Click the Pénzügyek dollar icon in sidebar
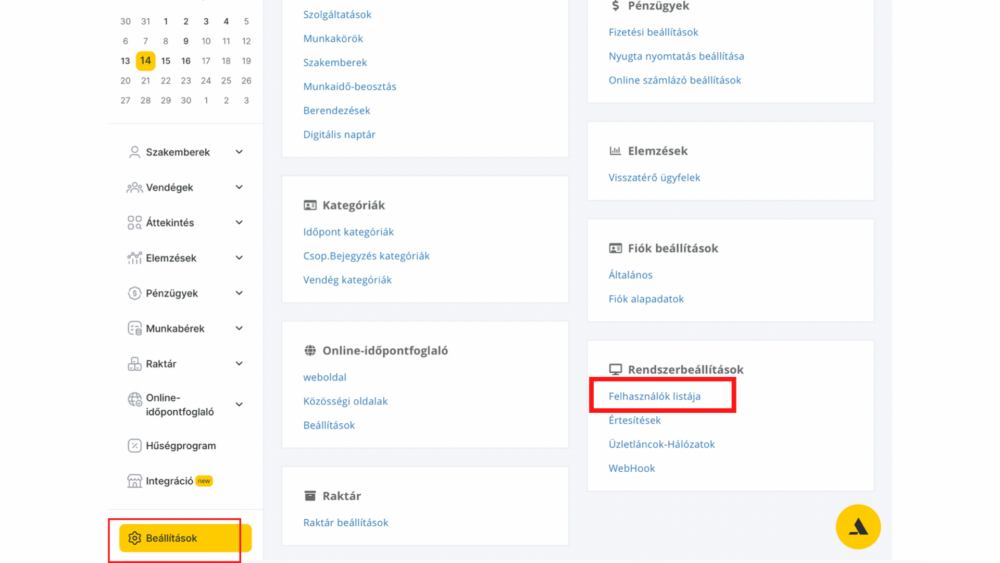 (x=134, y=293)
